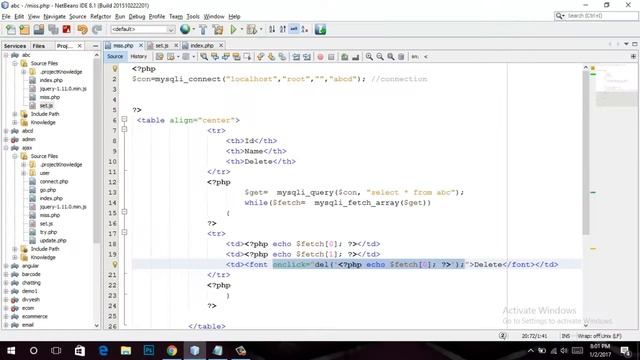Run the project with green play icon

click(233, 29)
